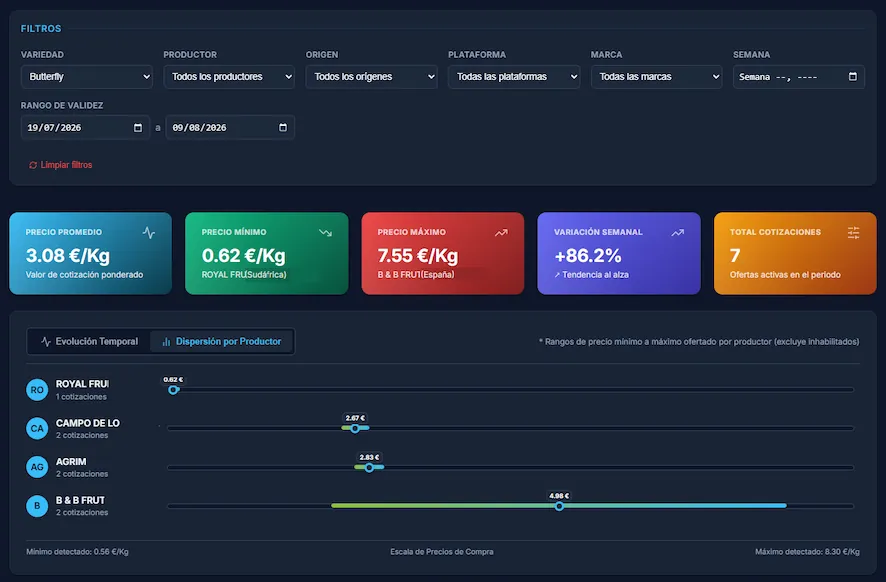
Task: Click the trend icon on Variación Semanal card
Action: click(677, 232)
